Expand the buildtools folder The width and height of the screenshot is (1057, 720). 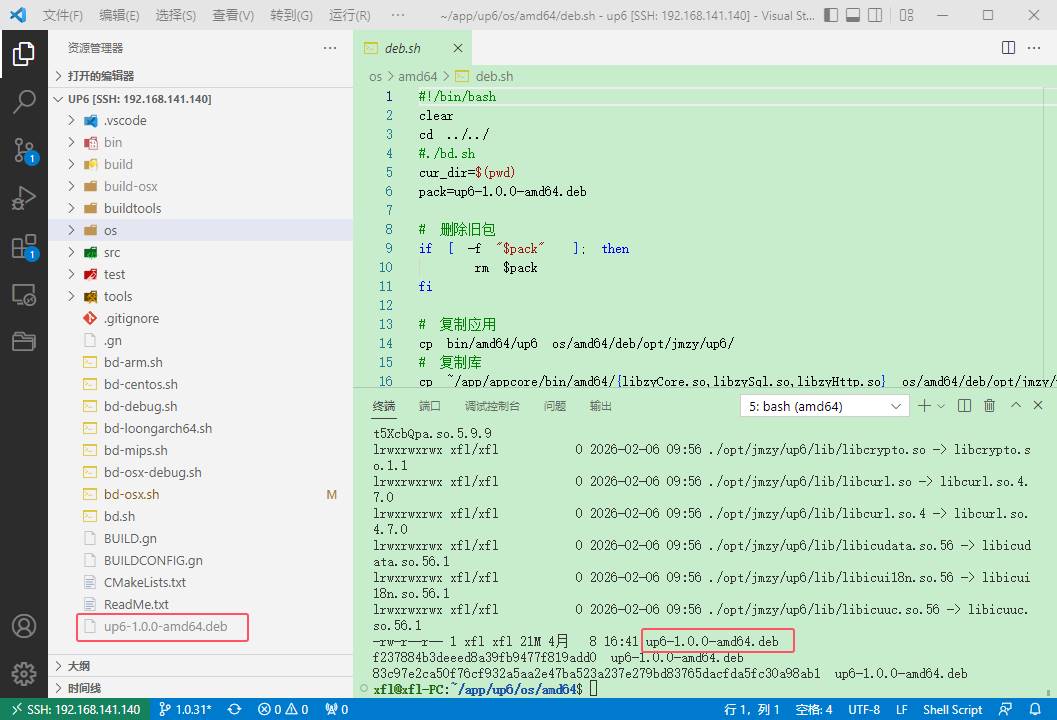coord(132,208)
